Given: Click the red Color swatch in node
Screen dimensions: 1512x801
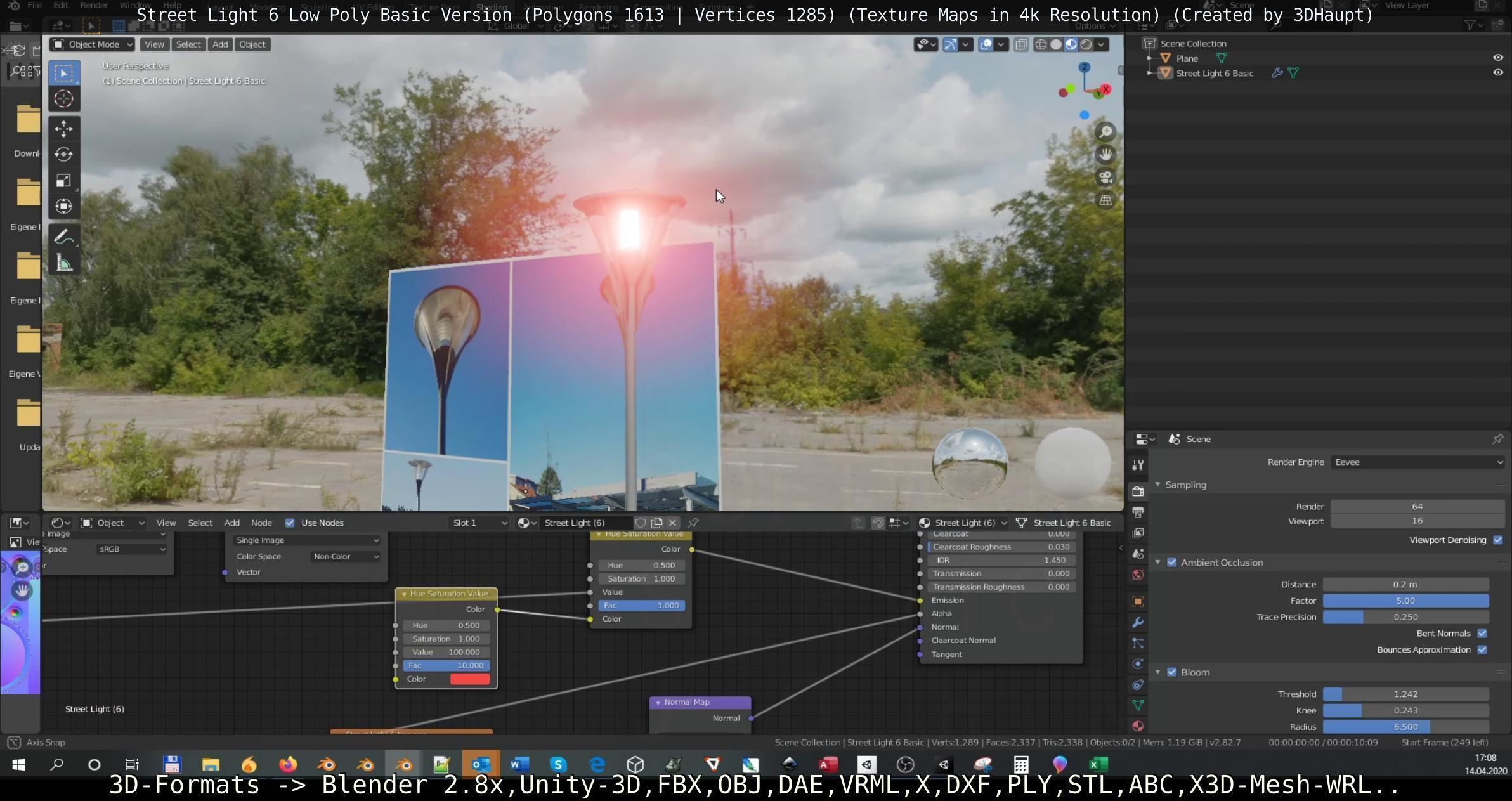Looking at the screenshot, I should [470, 679].
